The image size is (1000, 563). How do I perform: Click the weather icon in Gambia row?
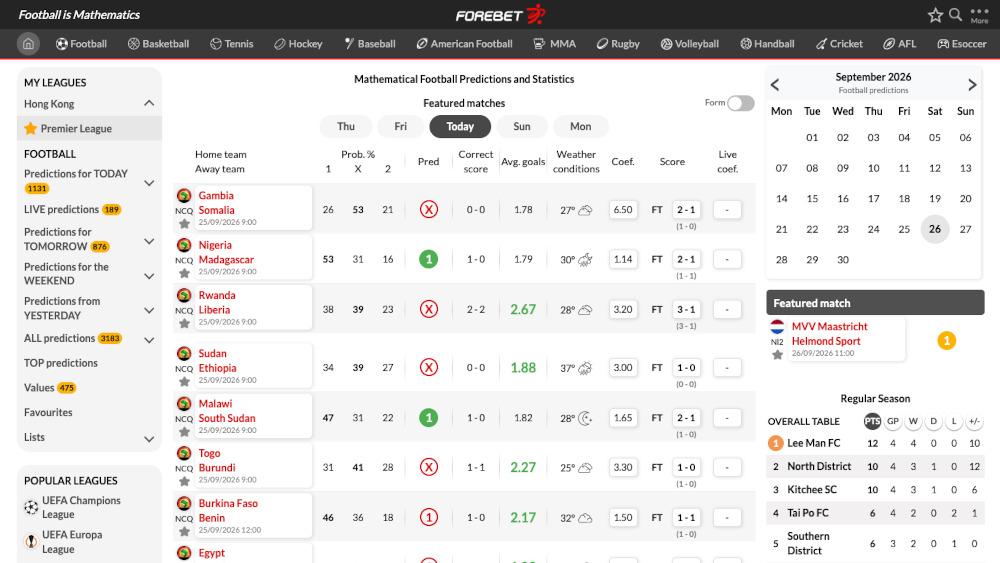[x=585, y=210]
